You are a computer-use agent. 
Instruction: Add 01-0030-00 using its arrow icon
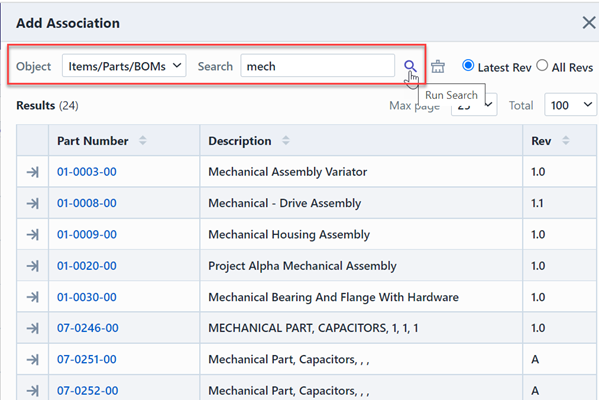click(33, 297)
